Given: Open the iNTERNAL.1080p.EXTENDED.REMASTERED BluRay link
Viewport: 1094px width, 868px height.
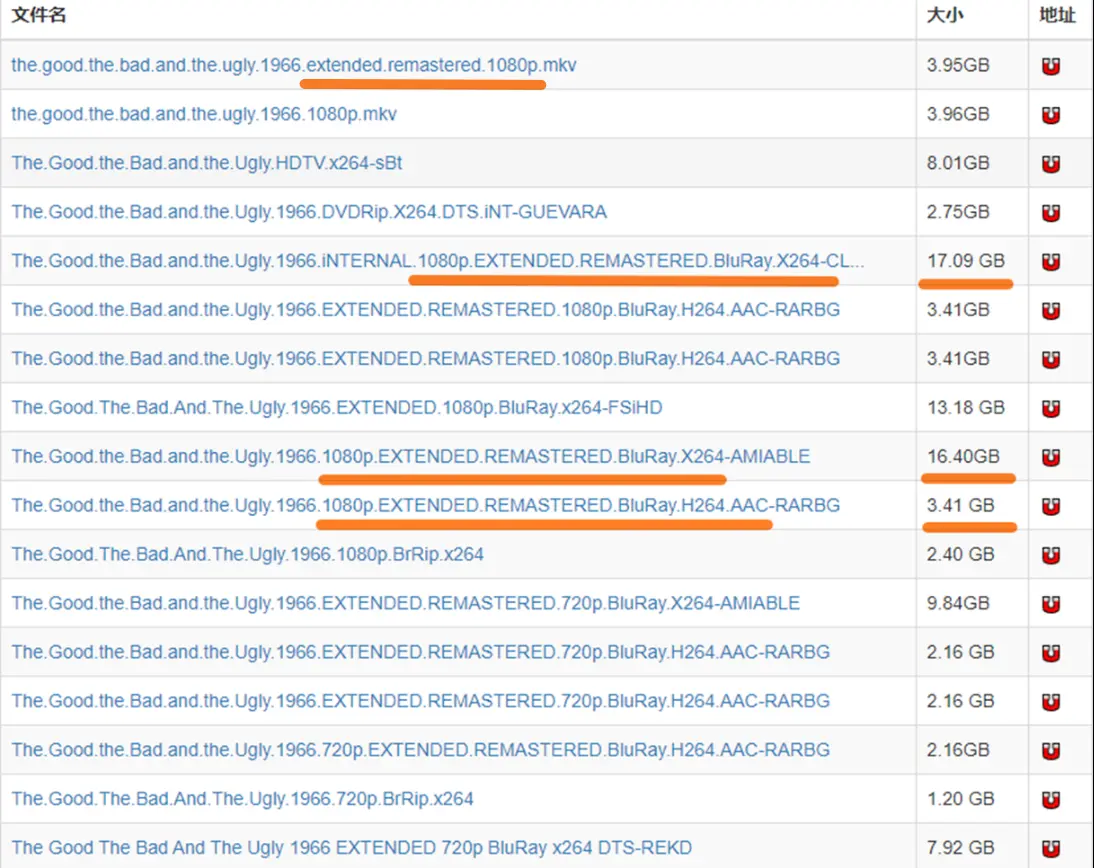Looking at the screenshot, I should point(437,261).
